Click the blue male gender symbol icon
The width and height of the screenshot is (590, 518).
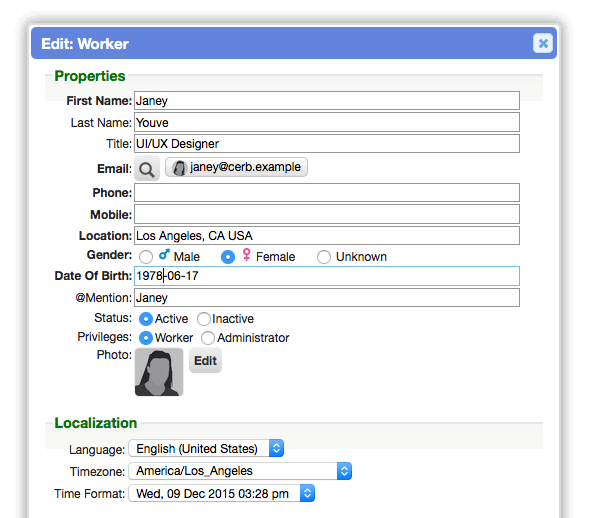click(164, 255)
